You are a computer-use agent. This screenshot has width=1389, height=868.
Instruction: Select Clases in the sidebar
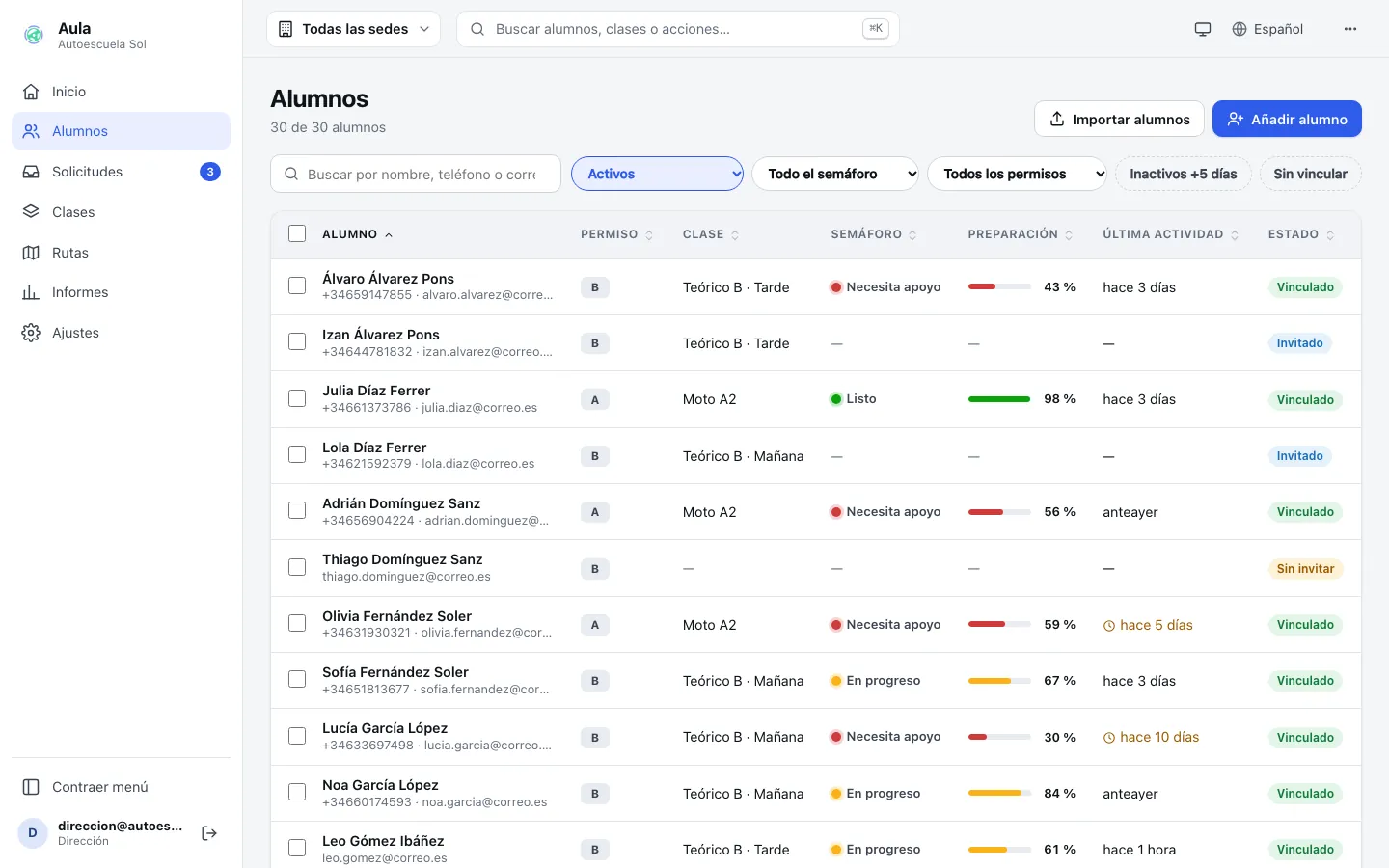(121, 212)
